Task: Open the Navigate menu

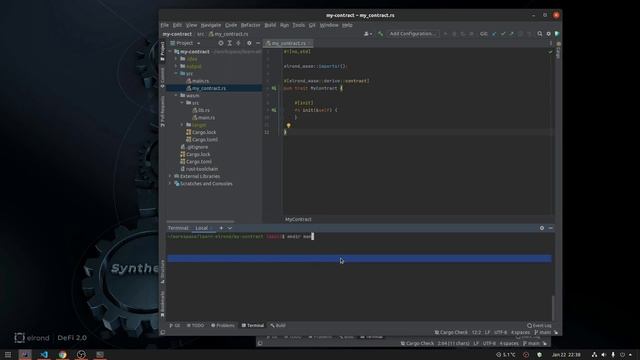Action: coord(211,25)
